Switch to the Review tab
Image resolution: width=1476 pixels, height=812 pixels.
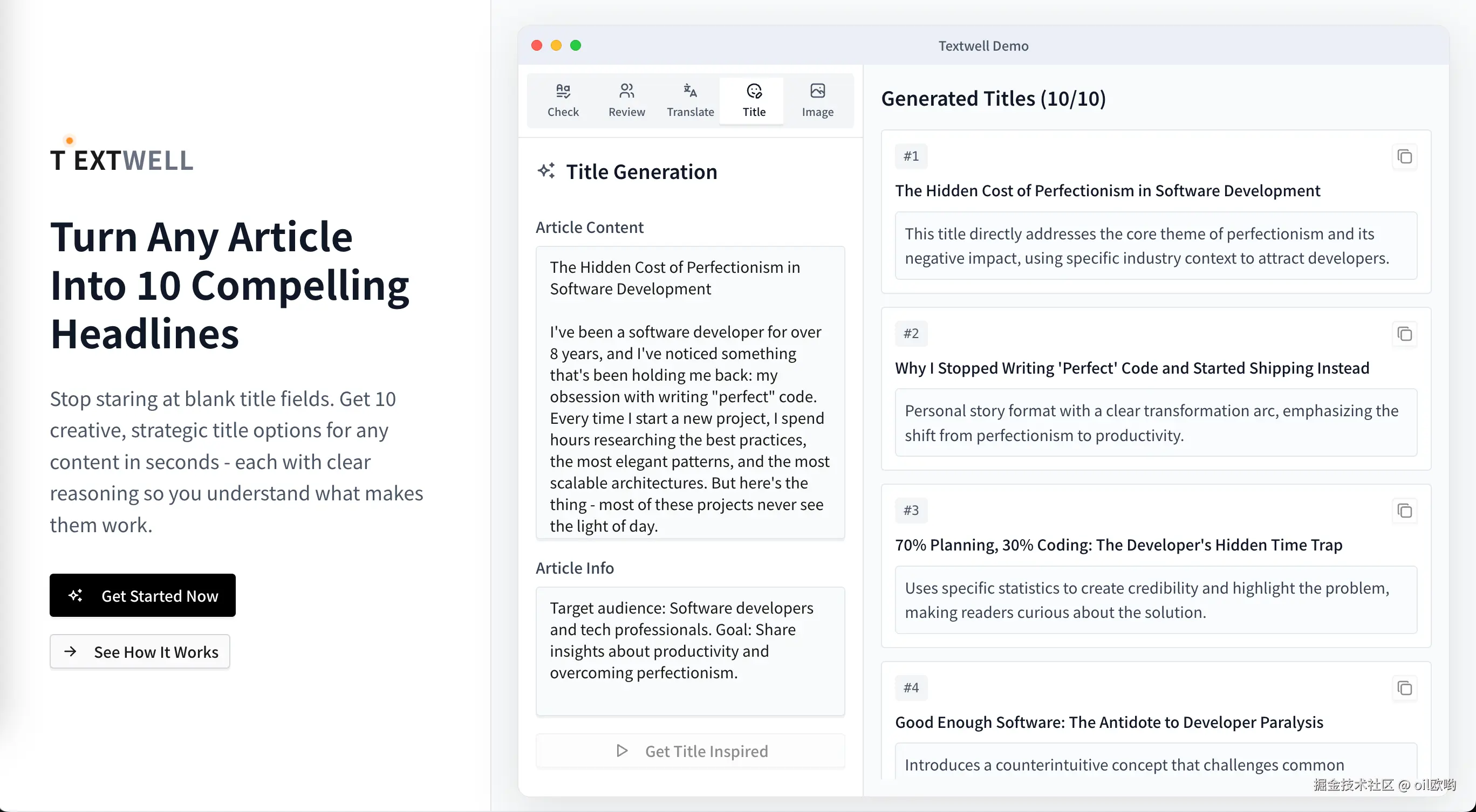pos(626,100)
